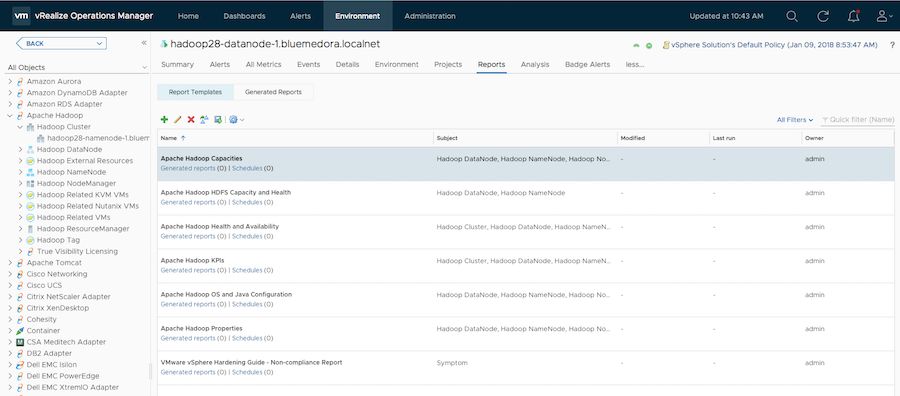
Task: Click the green circular status badge
Action: point(649,45)
